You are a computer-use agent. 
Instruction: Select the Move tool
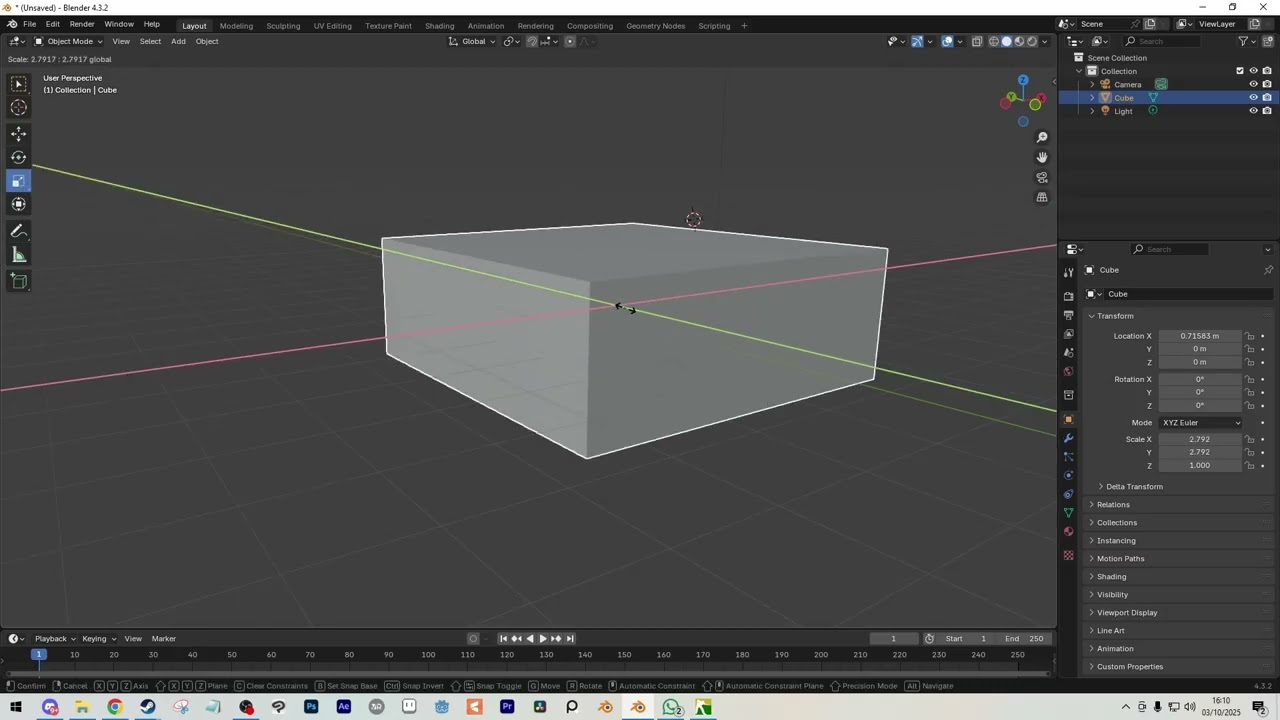(19, 134)
